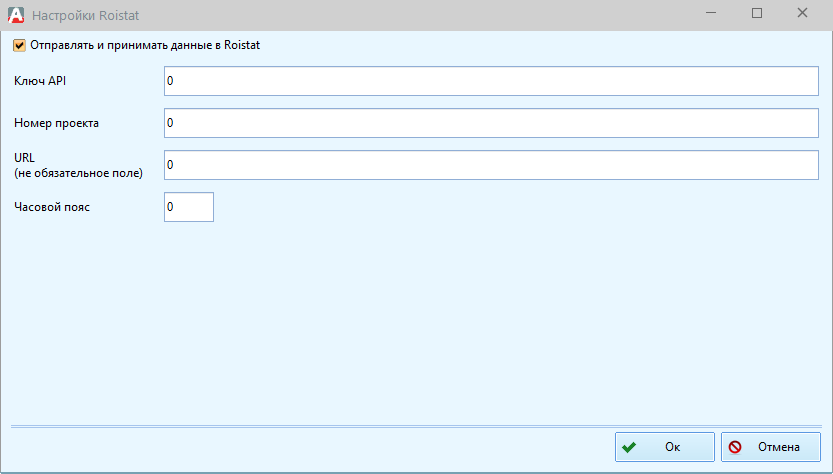Click the 'Ключ API' field label
Image resolution: width=833 pixels, height=474 pixels.
click(x=40, y=81)
